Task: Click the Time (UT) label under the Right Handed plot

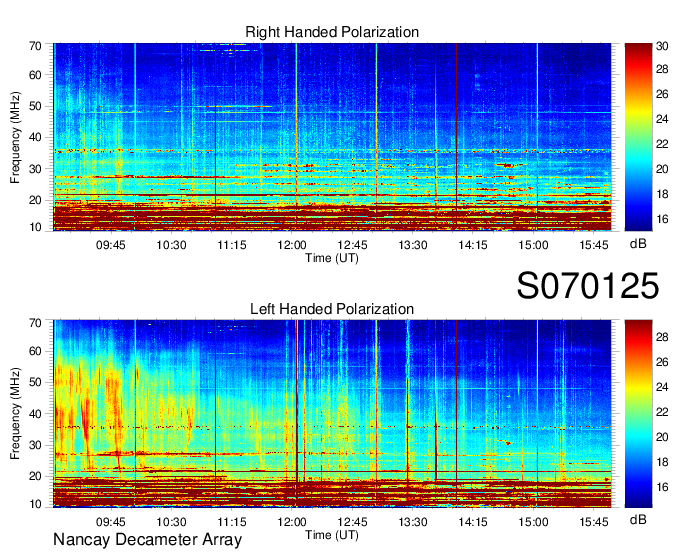Action: click(x=332, y=258)
